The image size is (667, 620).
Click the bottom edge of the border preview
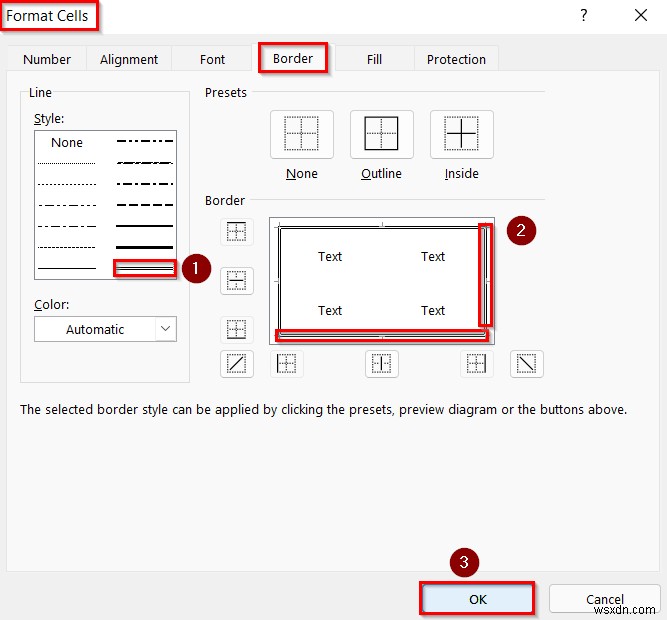coord(382,336)
